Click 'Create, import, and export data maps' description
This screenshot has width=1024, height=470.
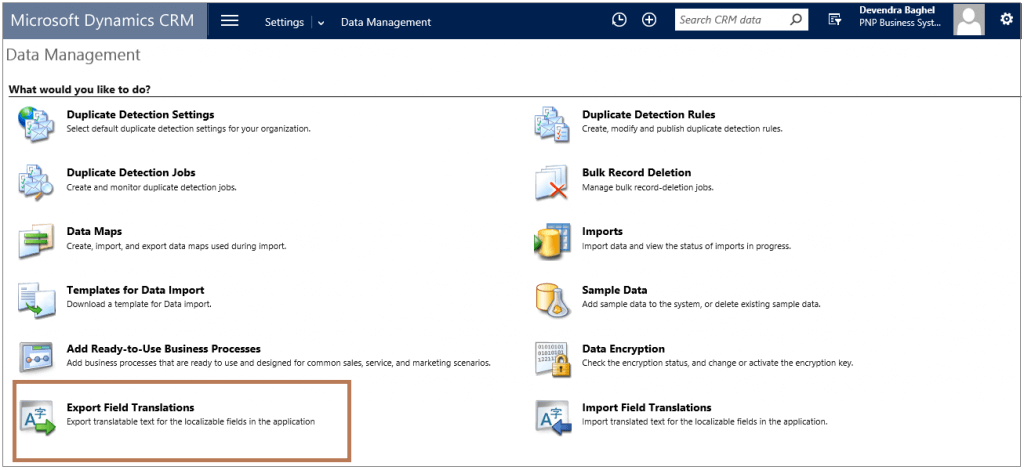pyautogui.click(x=176, y=247)
